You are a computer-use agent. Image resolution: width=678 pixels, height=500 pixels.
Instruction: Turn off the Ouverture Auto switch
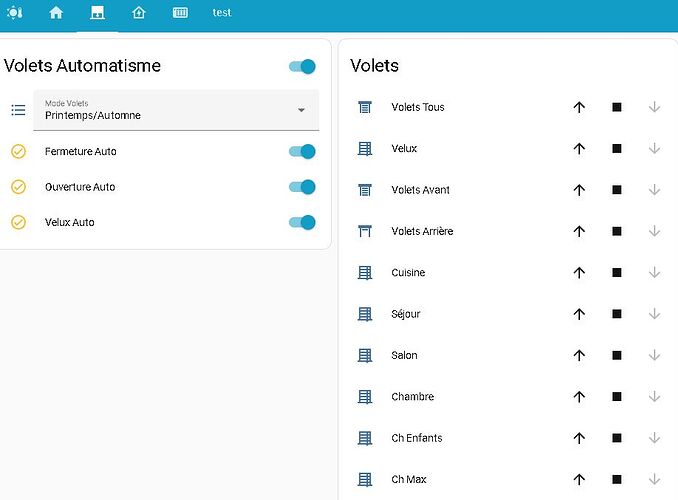pos(302,187)
